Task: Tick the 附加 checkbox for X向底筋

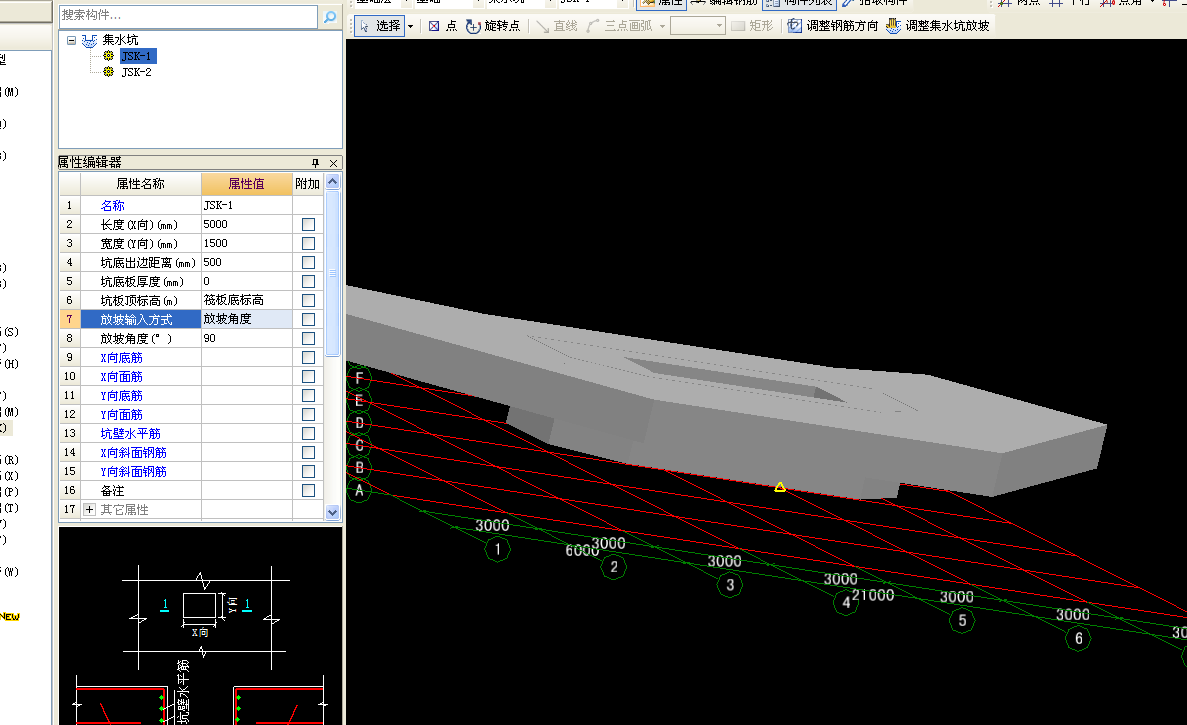Action: (x=308, y=357)
